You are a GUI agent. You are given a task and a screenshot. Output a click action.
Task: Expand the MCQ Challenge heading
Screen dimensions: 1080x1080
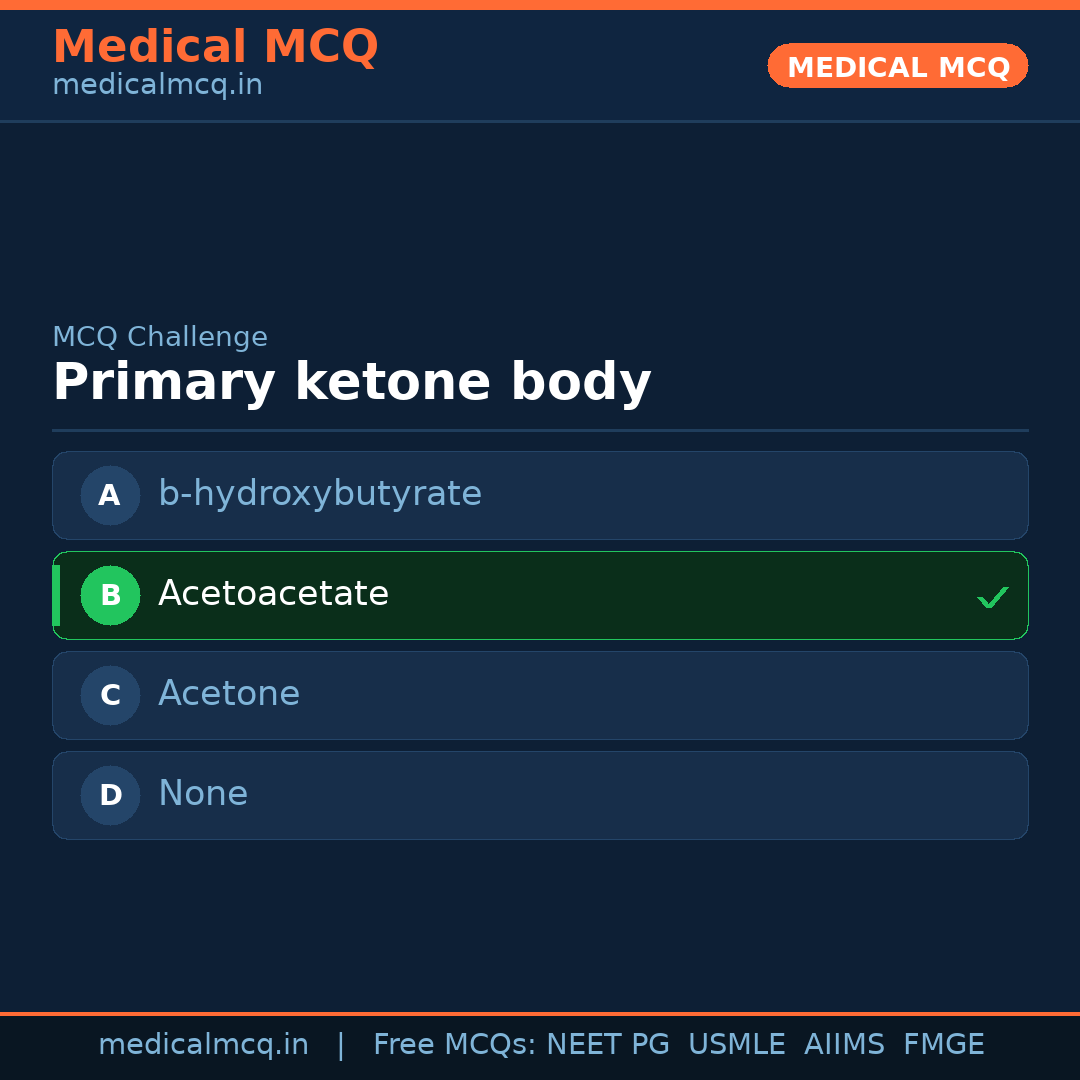pos(160,337)
